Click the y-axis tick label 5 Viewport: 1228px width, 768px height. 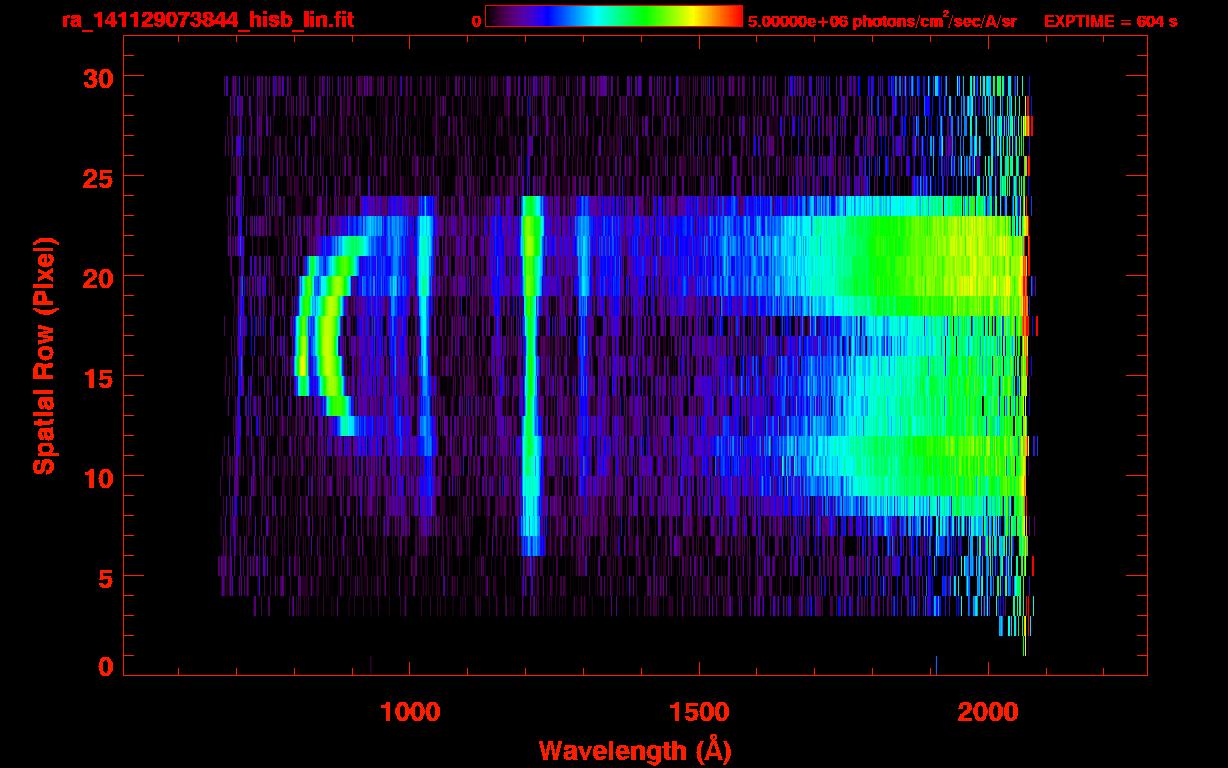coord(106,577)
